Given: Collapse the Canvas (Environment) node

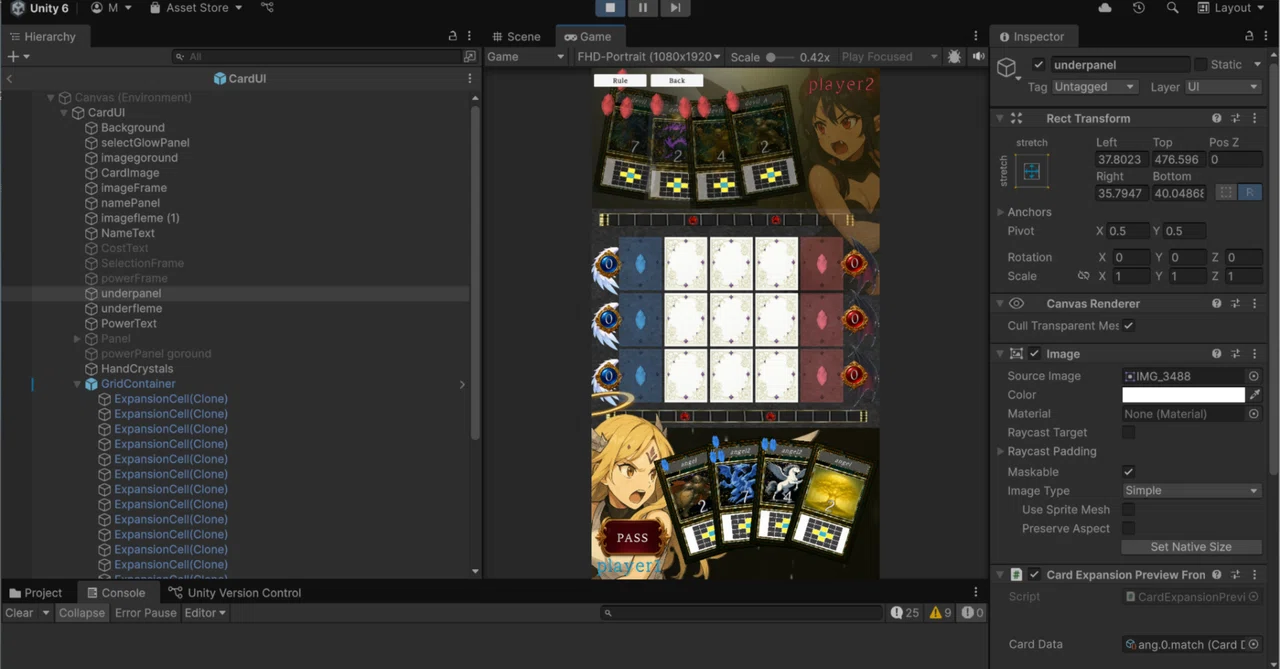Looking at the screenshot, I should 51,98.
